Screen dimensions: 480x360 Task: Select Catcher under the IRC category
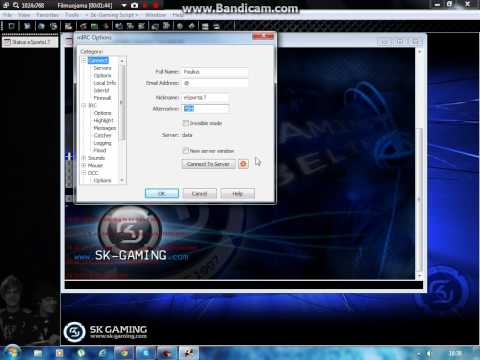click(103, 135)
